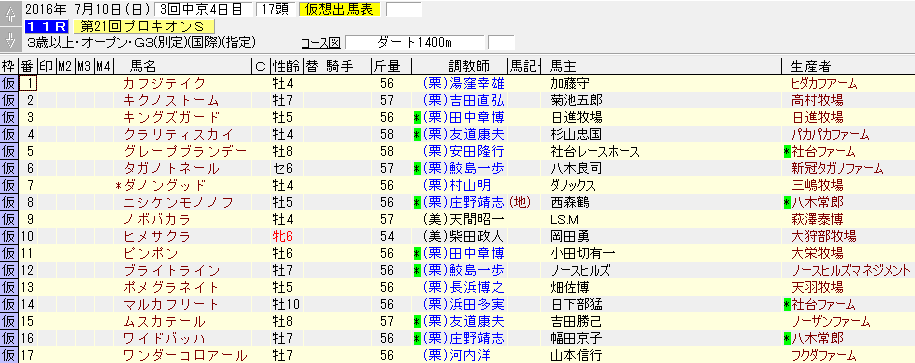Click the green asterisk beside 庄野靖志 on row 16
The image size is (915, 363).
point(417,338)
